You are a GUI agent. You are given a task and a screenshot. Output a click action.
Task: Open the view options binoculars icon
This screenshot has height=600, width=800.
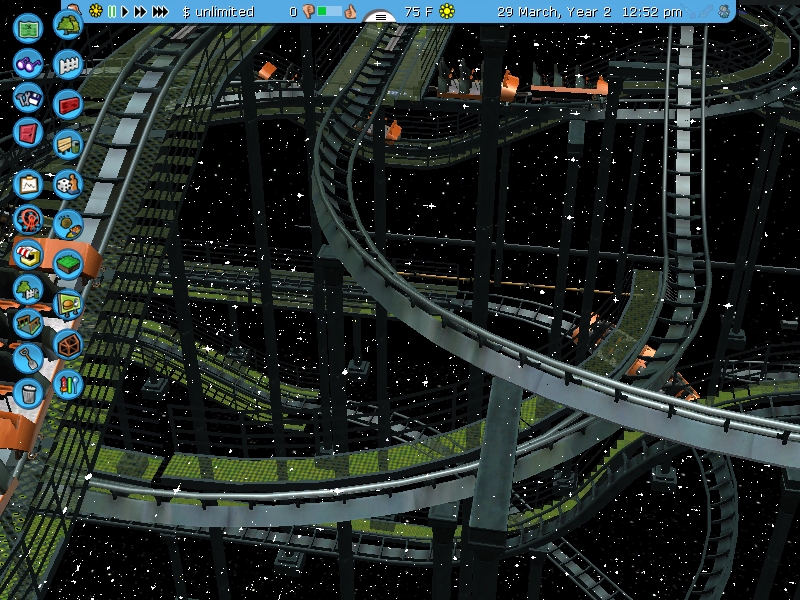[x=28, y=64]
